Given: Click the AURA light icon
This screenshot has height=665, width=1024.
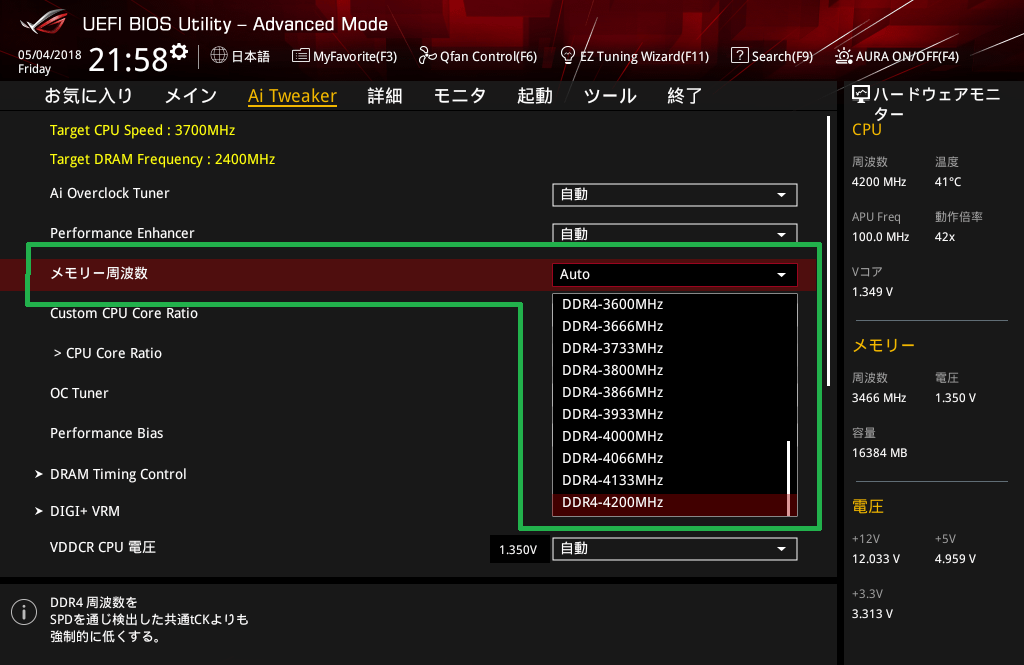Looking at the screenshot, I should click(843, 56).
